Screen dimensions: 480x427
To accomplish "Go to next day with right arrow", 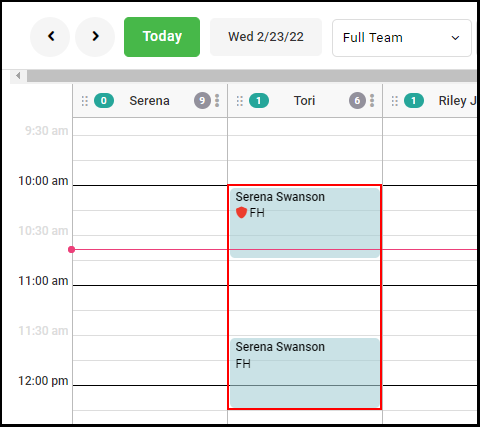I will pos(95,37).
